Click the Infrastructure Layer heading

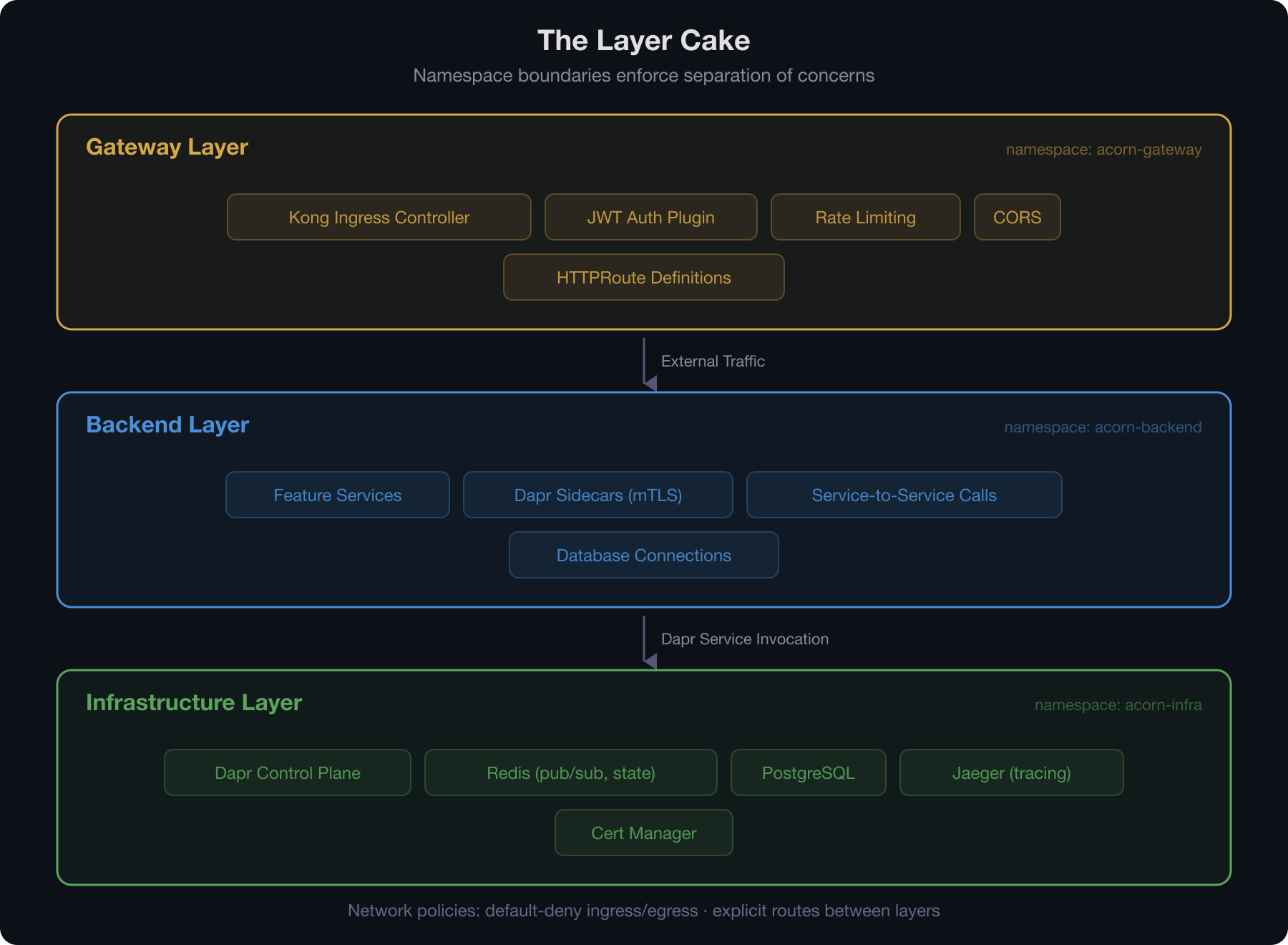pyautogui.click(x=193, y=702)
